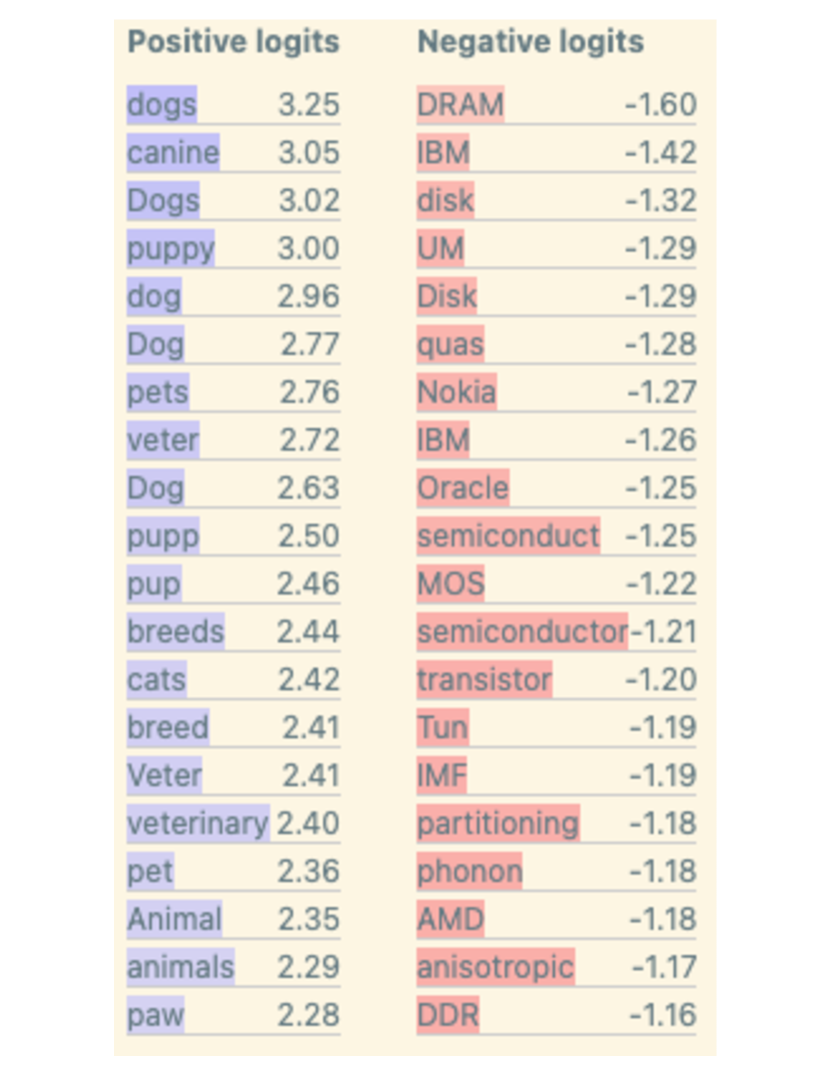The height and width of the screenshot is (1075, 830).
Task: Click the 'Negative logits' header
Action: point(530,42)
